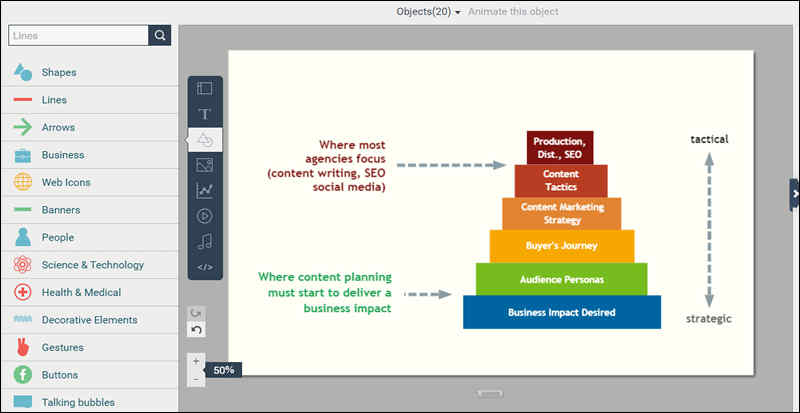Open the background layout tool
800x413 pixels.
(205, 89)
